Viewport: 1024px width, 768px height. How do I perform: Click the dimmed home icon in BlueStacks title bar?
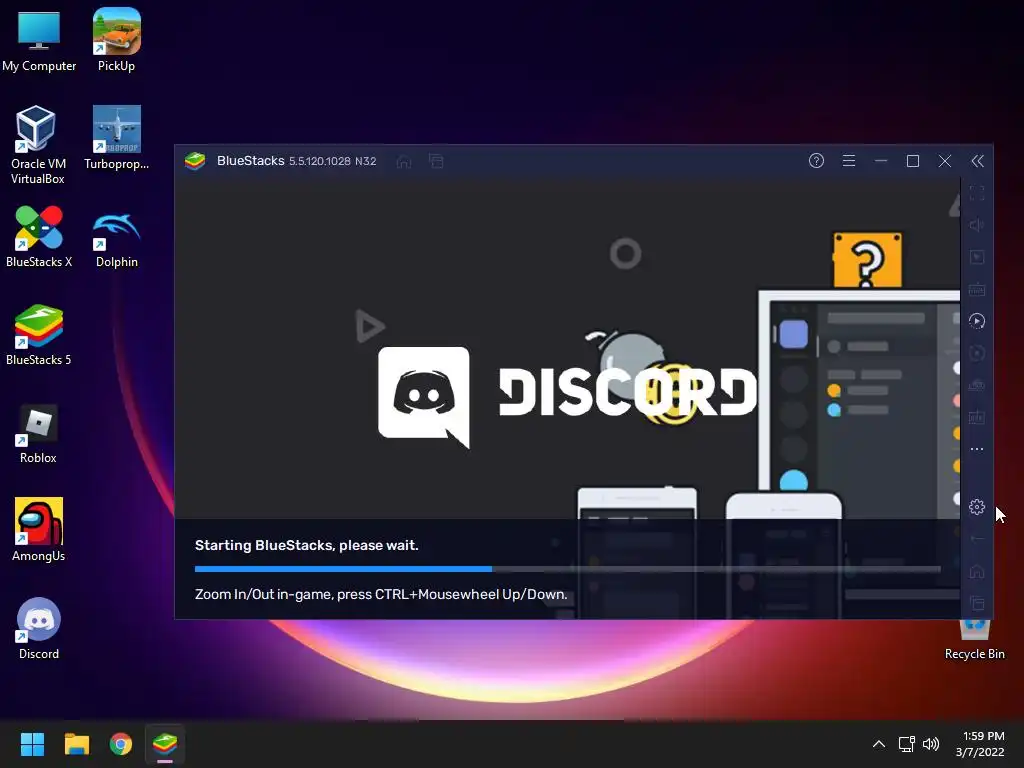click(404, 161)
